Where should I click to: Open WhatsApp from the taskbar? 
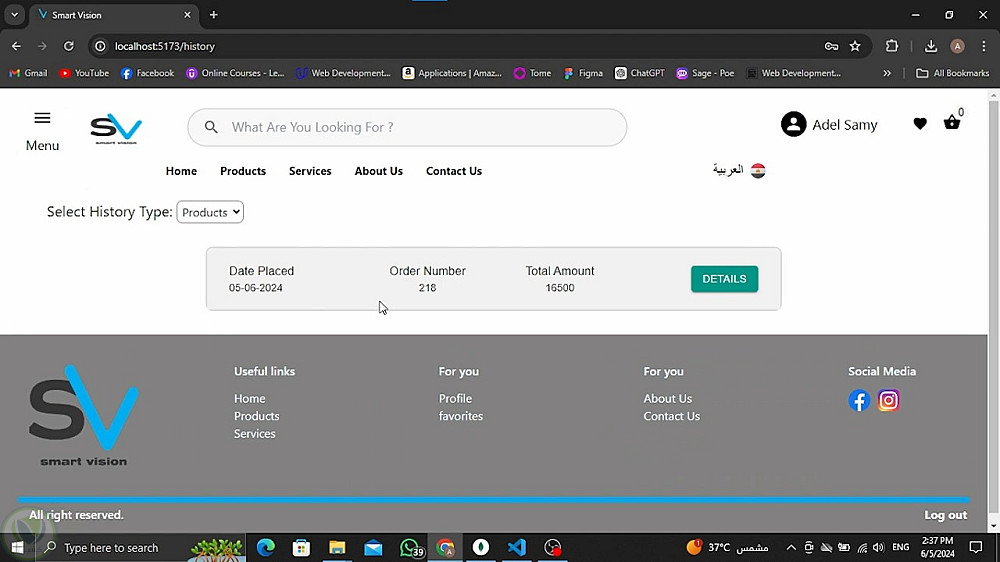[409, 547]
